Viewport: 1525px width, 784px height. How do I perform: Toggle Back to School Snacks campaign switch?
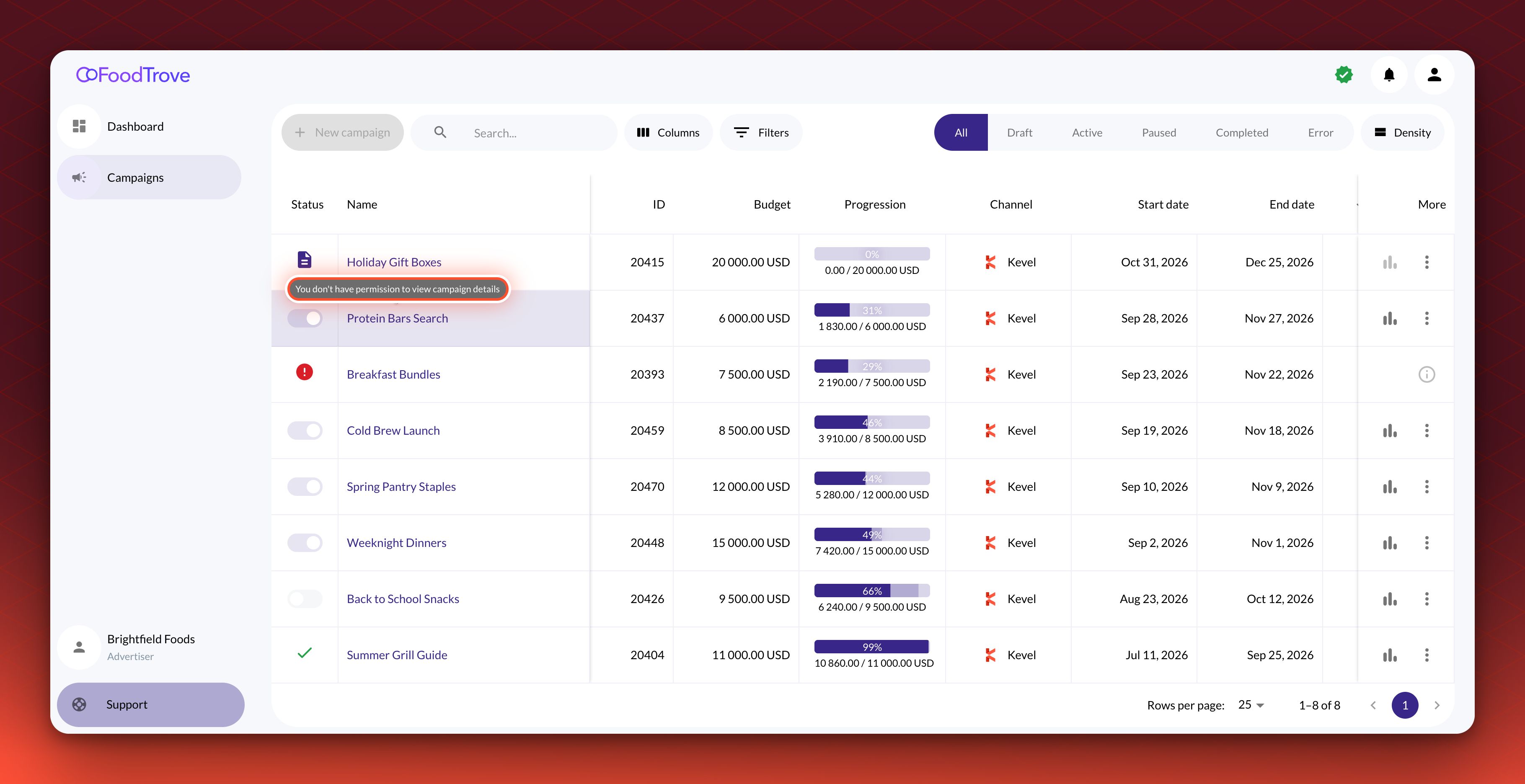click(x=305, y=599)
